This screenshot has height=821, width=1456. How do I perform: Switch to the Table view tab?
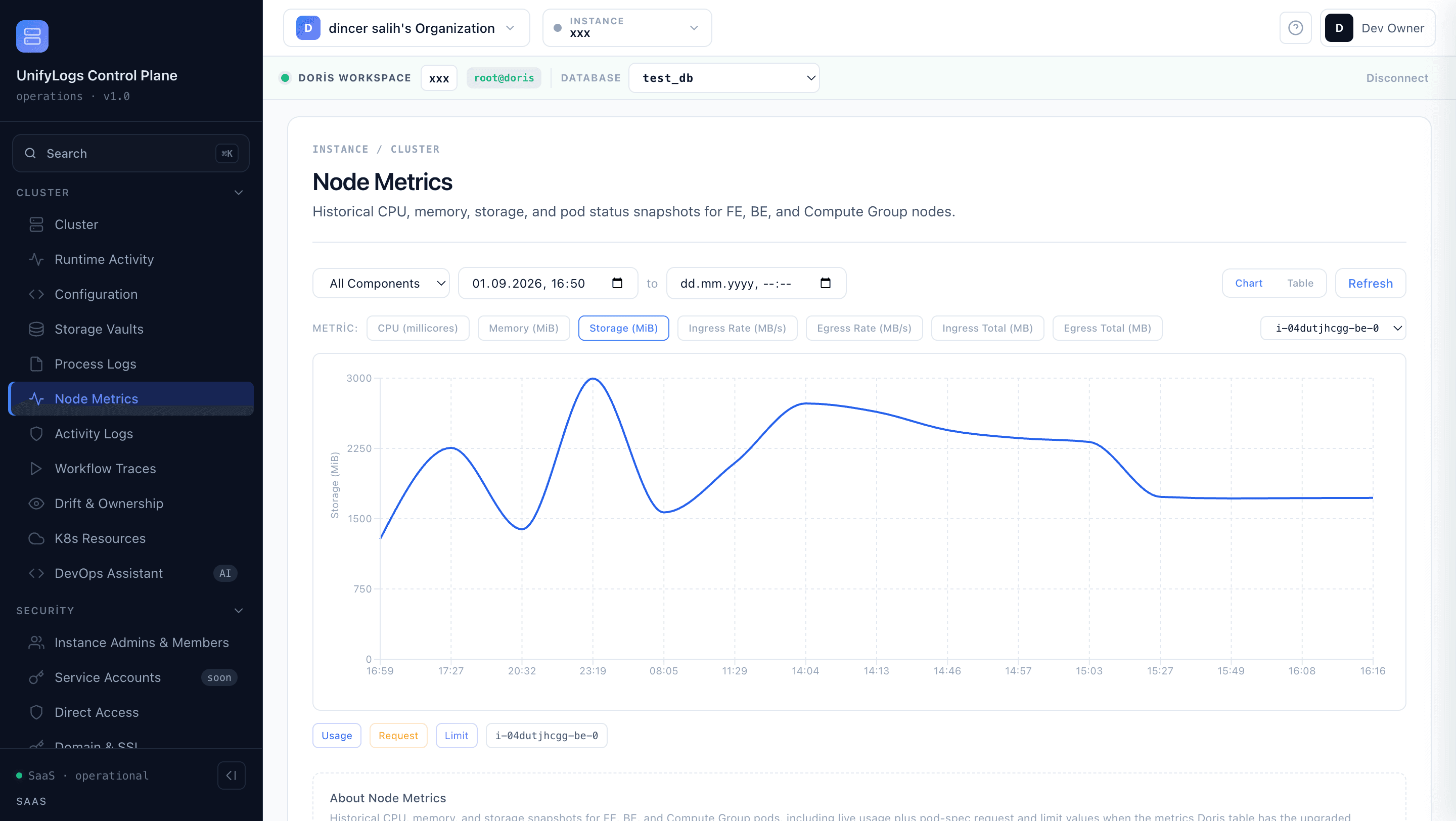pos(1300,283)
